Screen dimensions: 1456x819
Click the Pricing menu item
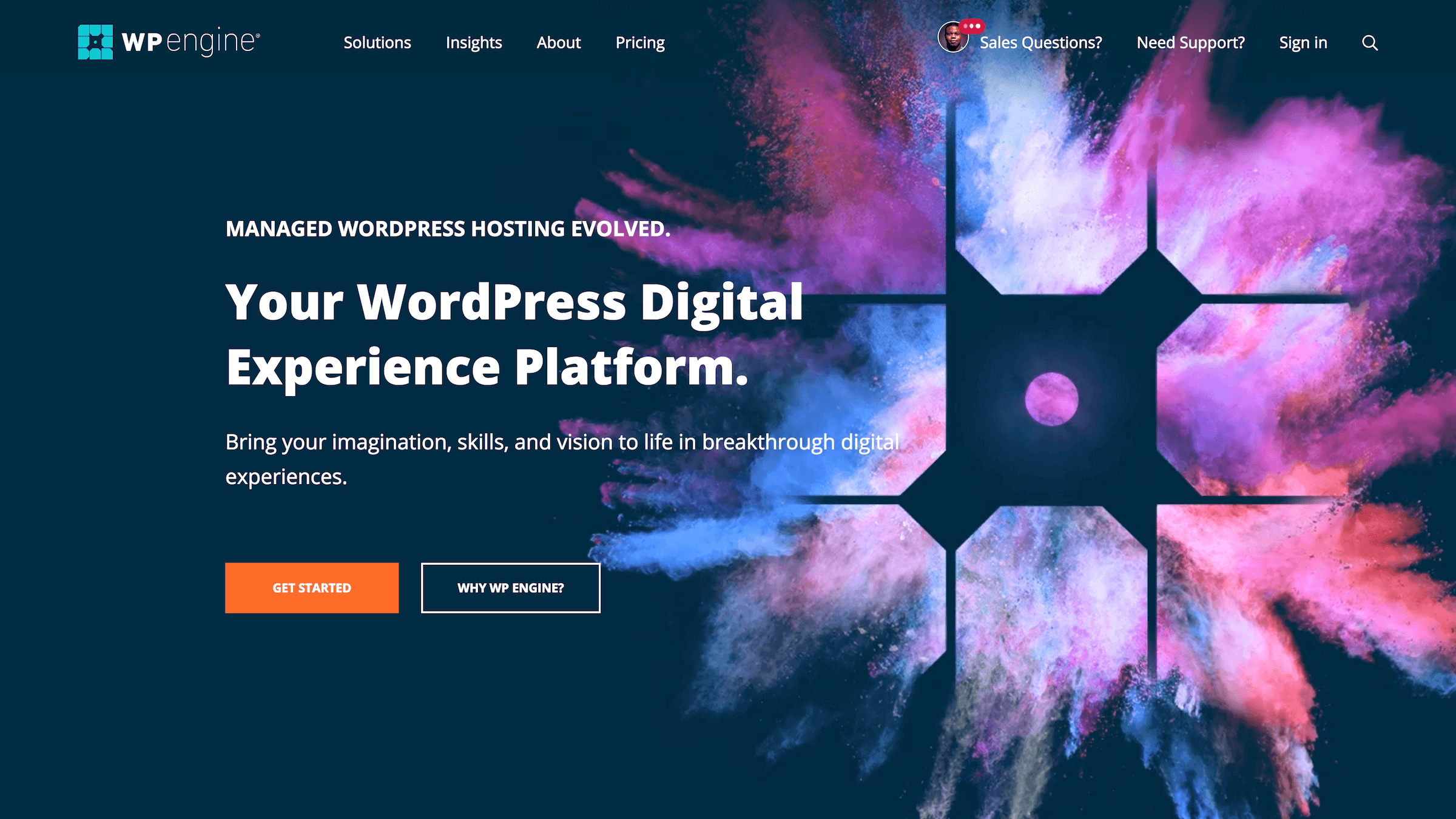[640, 42]
